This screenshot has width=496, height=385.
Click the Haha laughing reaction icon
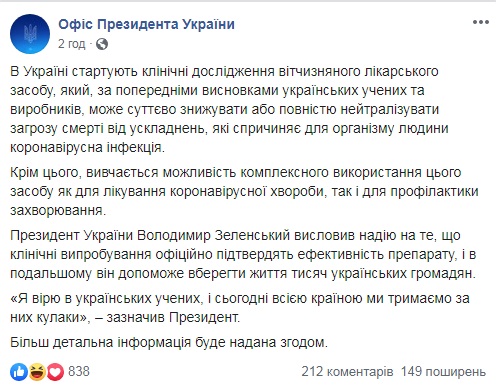coord(37,372)
